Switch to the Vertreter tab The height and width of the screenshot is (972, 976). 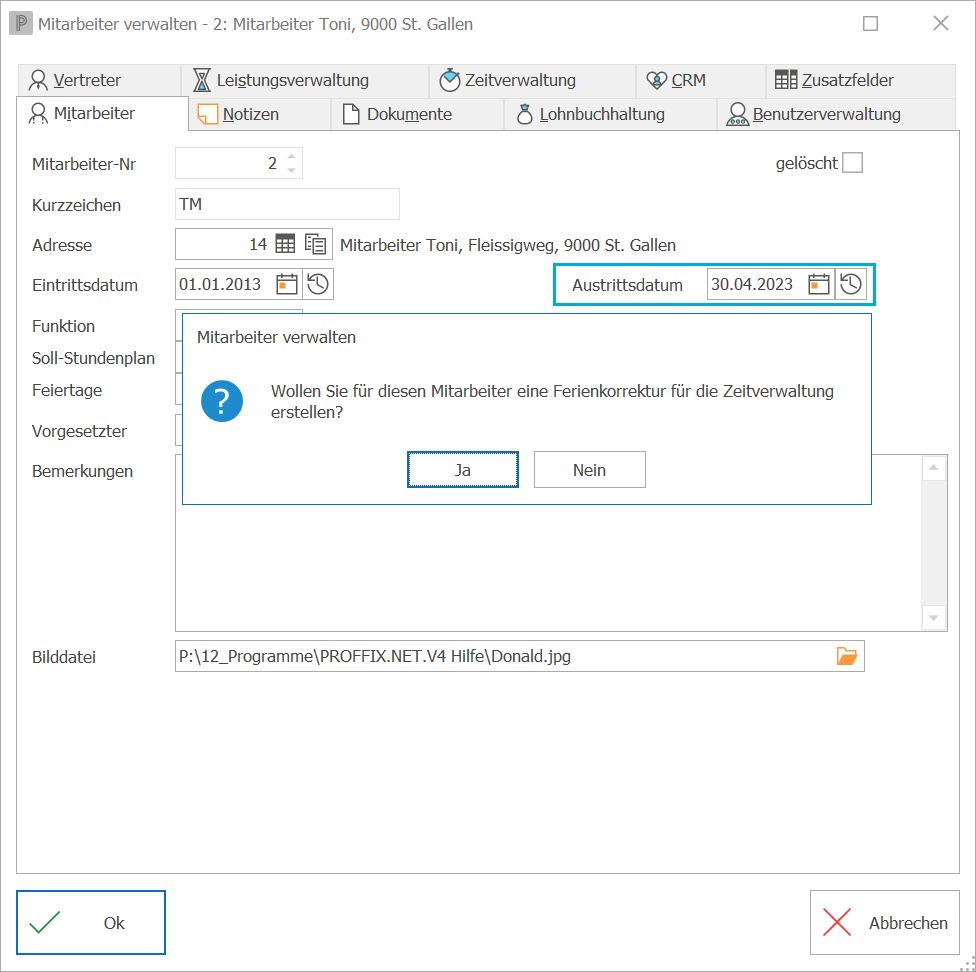[x=99, y=80]
